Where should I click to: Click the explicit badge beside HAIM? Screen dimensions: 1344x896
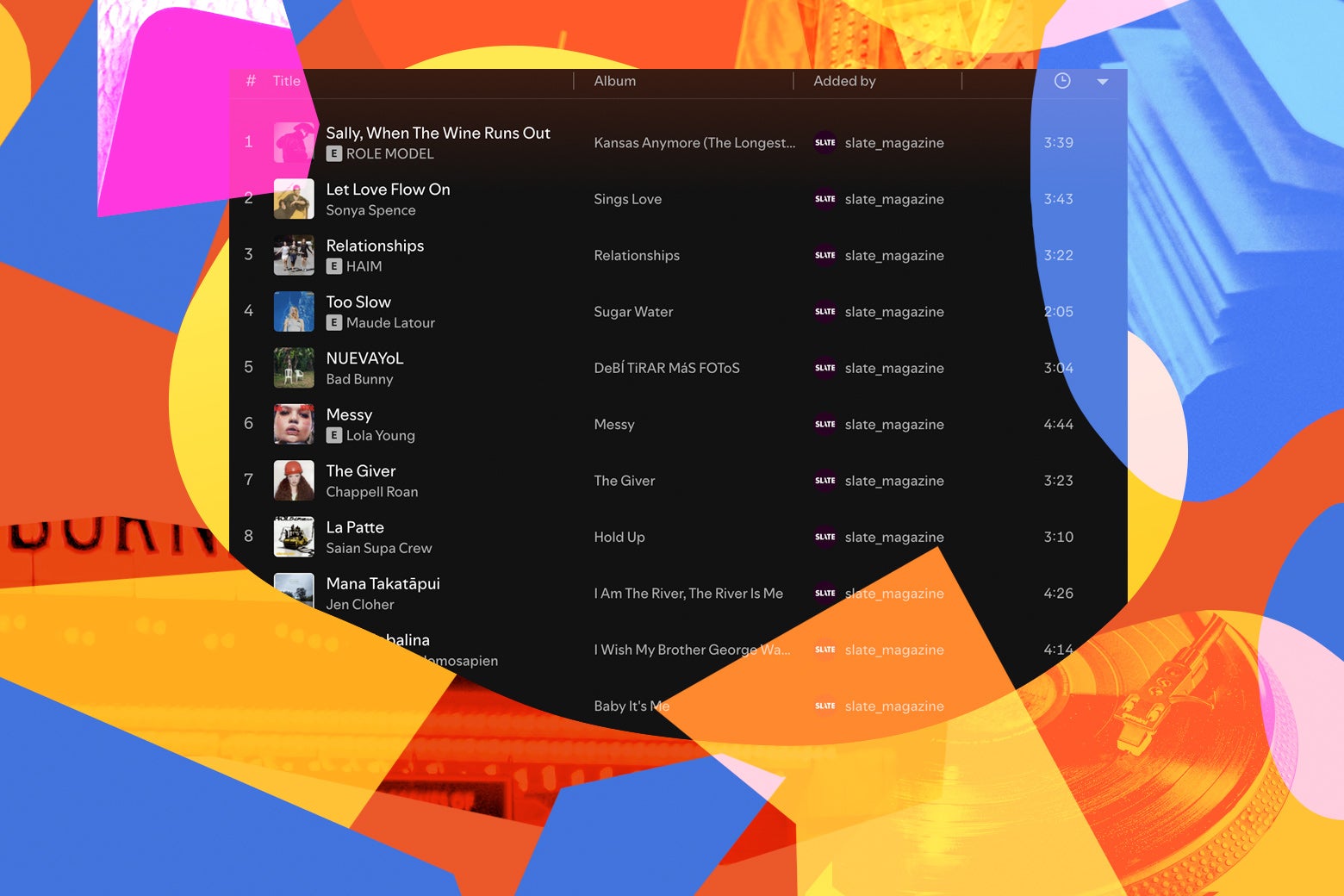(x=334, y=267)
